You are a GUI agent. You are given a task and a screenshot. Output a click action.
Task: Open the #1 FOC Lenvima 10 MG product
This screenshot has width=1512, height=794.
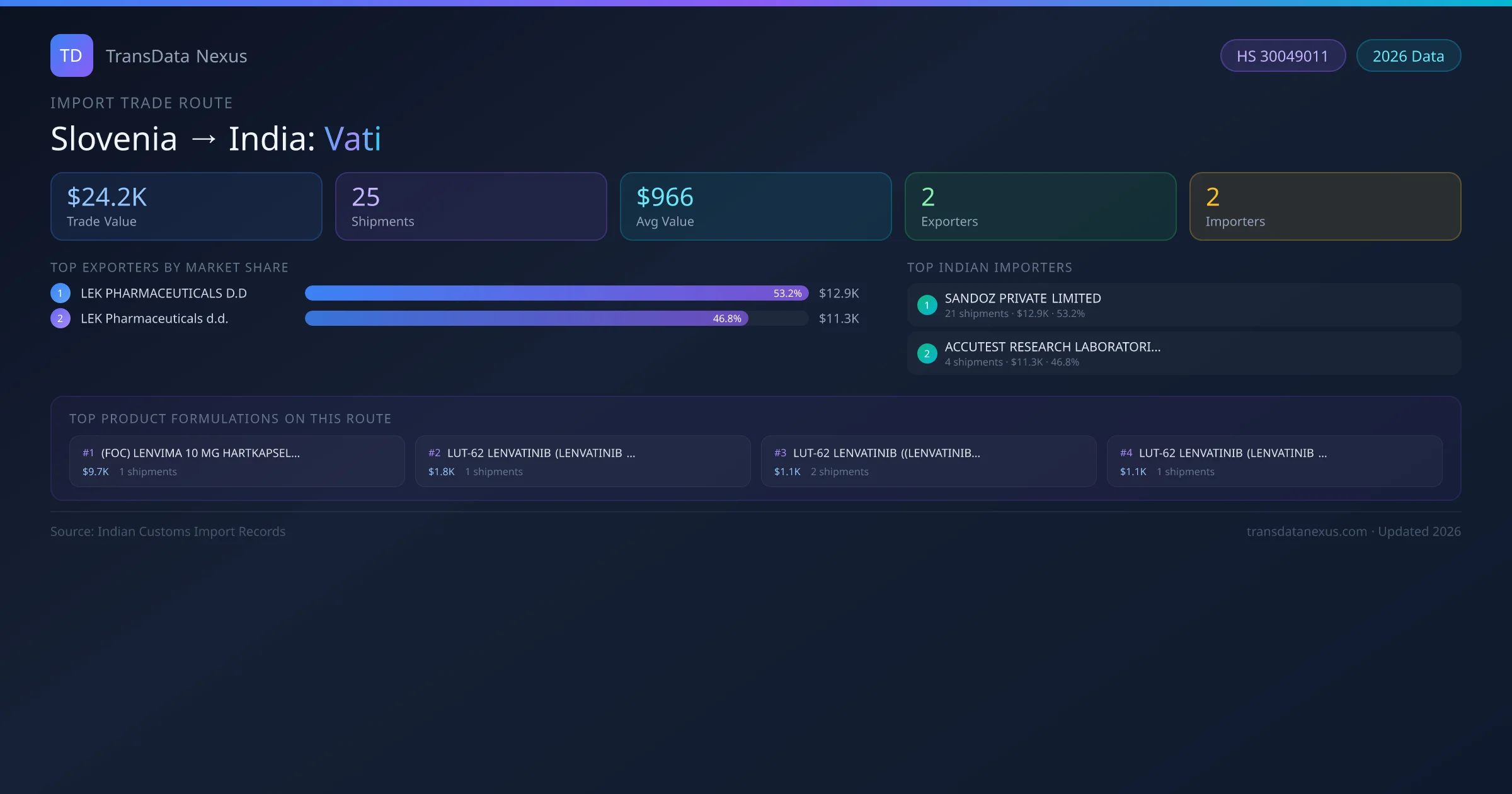point(237,461)
